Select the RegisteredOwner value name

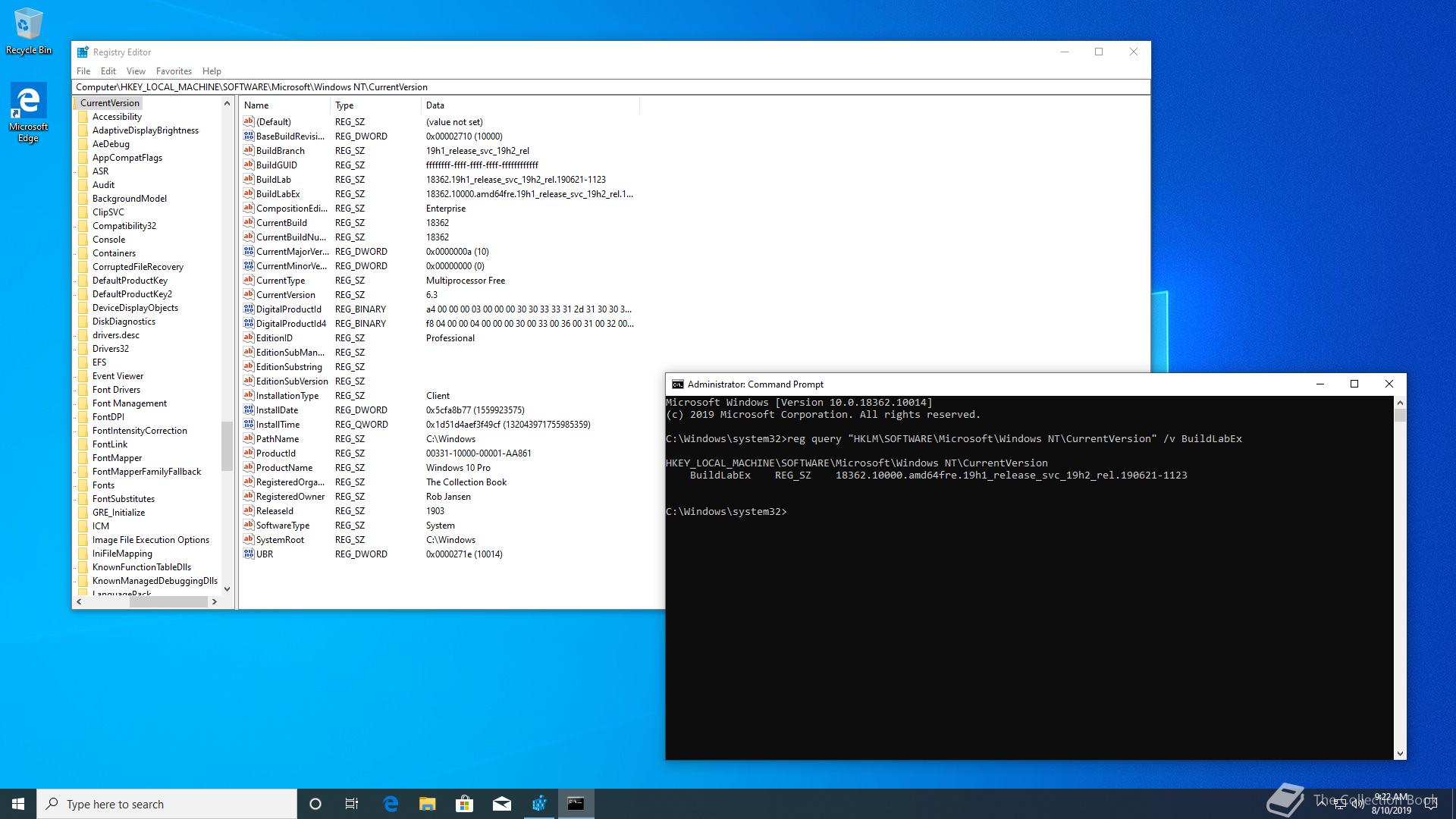[290, 497]
